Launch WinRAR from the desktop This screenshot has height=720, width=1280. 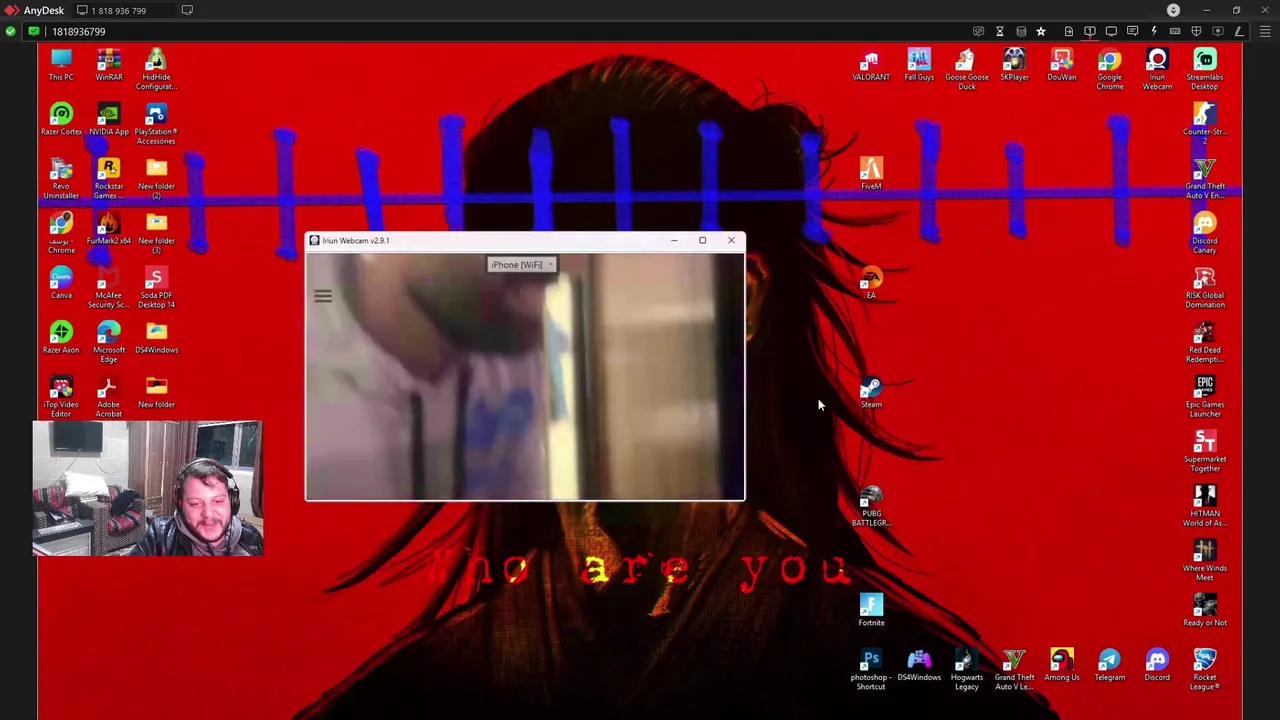(109, 65)
